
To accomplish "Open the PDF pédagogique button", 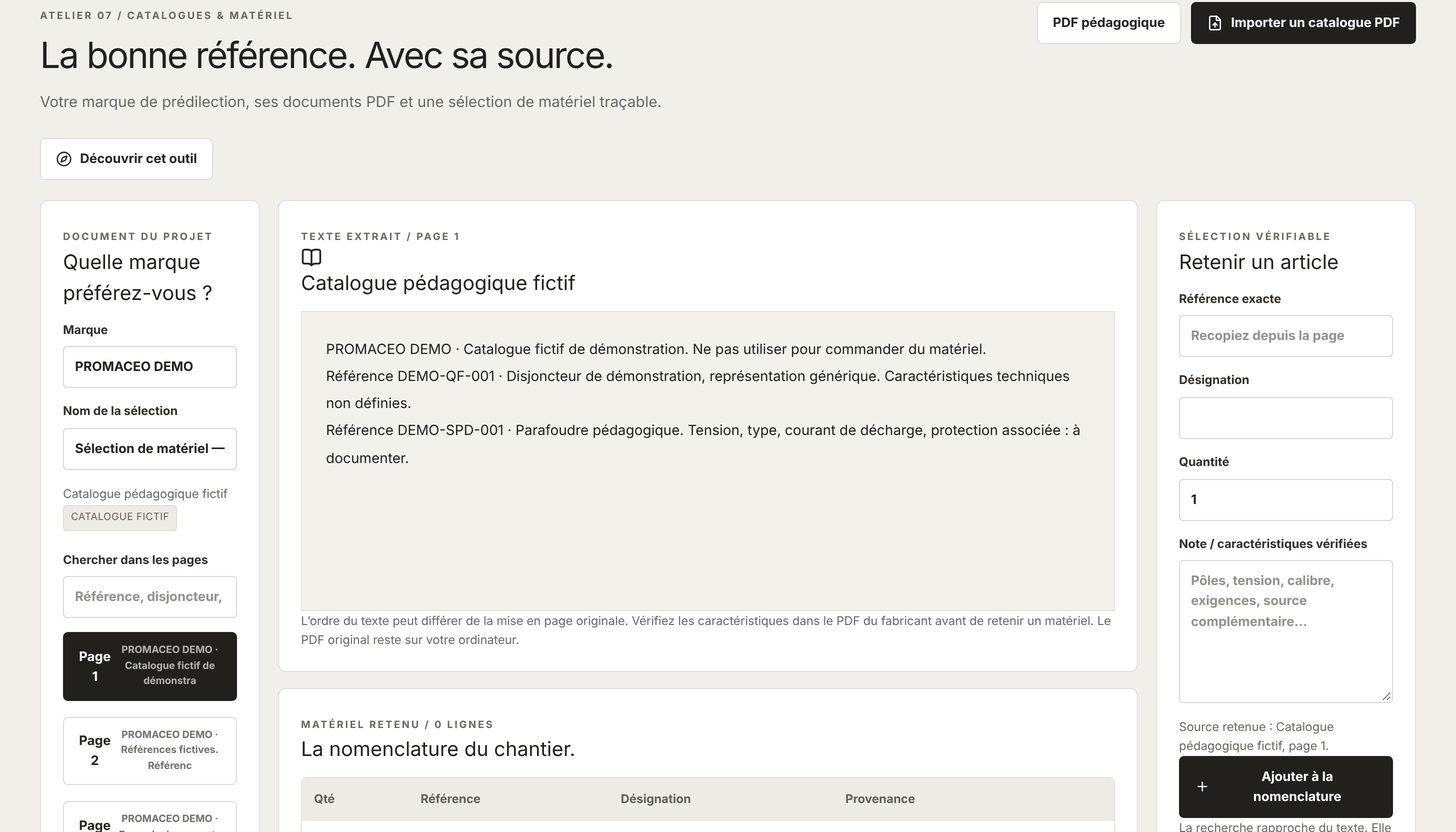I will pyautogui.click(x=1108, y=23).
